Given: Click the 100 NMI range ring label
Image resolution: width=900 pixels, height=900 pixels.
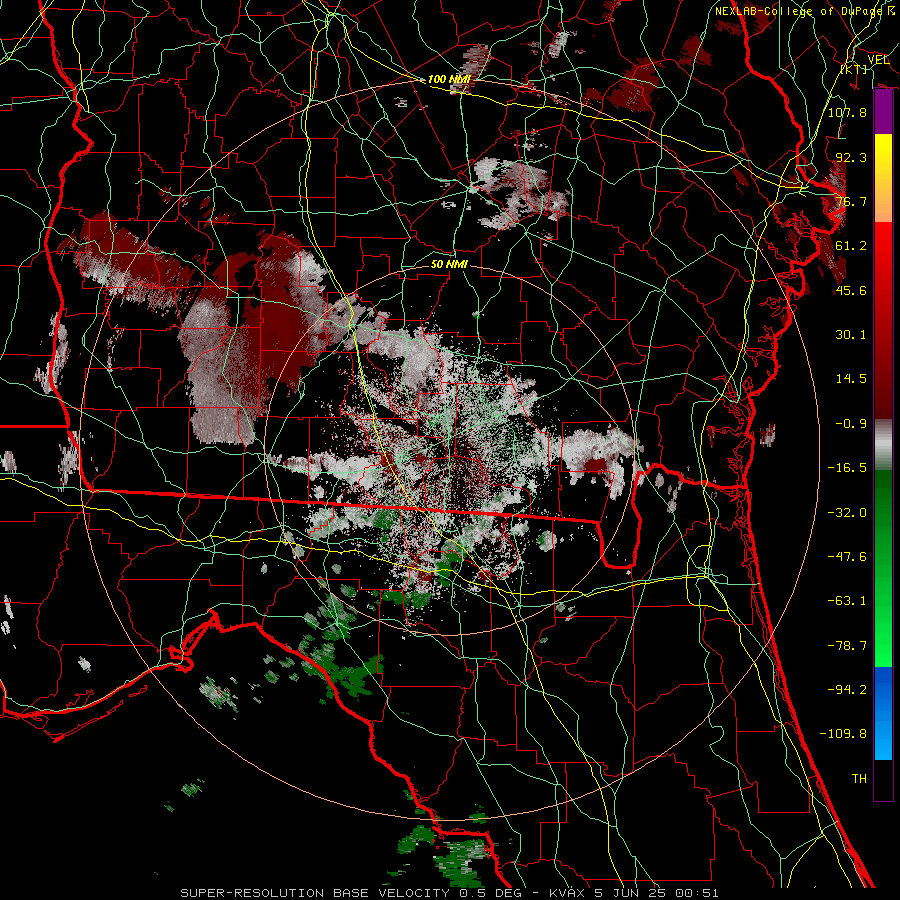Looking at the screenshot, I should tap(449, 79).
